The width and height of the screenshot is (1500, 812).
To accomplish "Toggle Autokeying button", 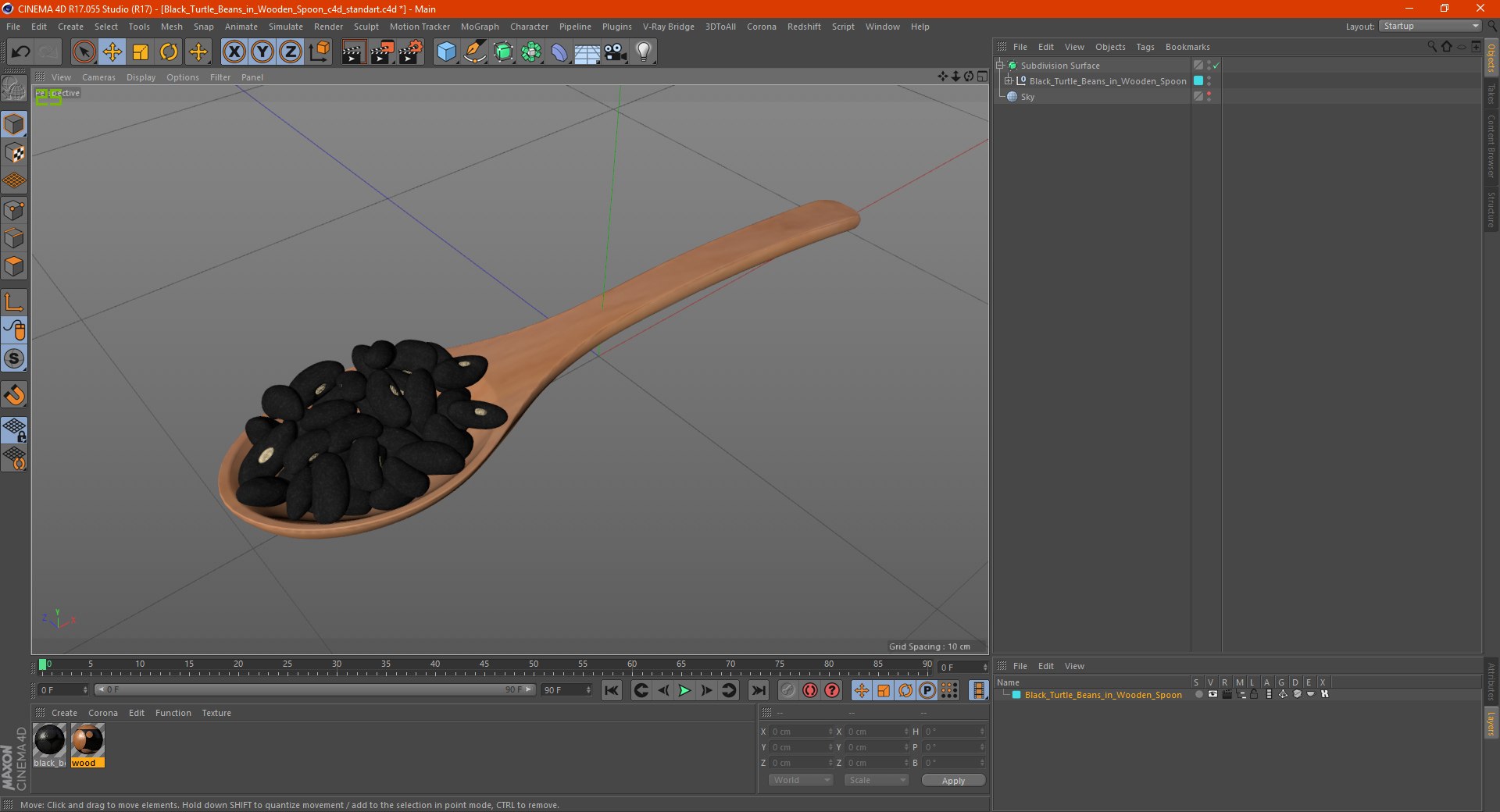I will [810, 690].
